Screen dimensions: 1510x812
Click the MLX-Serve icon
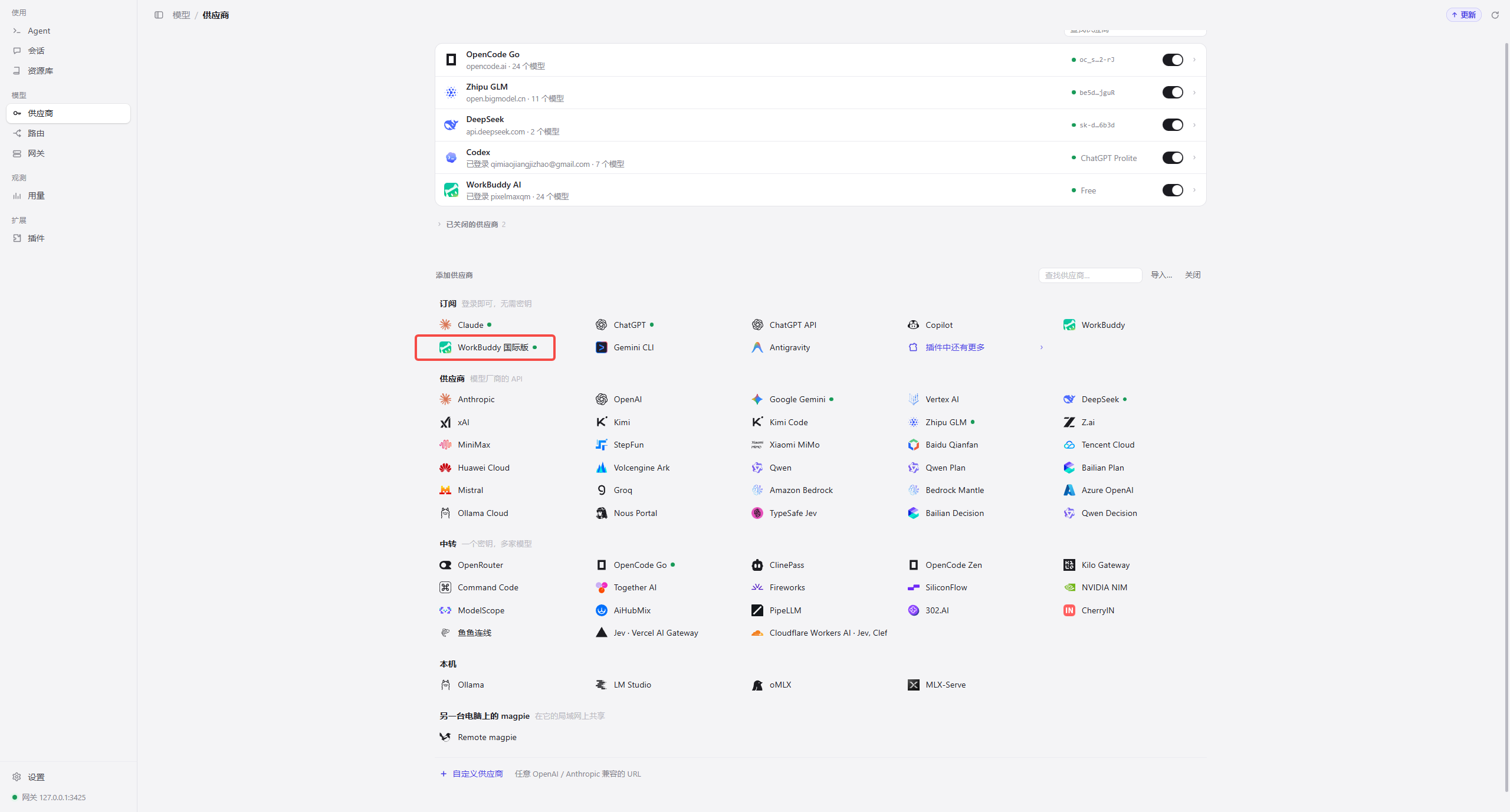coord(913,685)
